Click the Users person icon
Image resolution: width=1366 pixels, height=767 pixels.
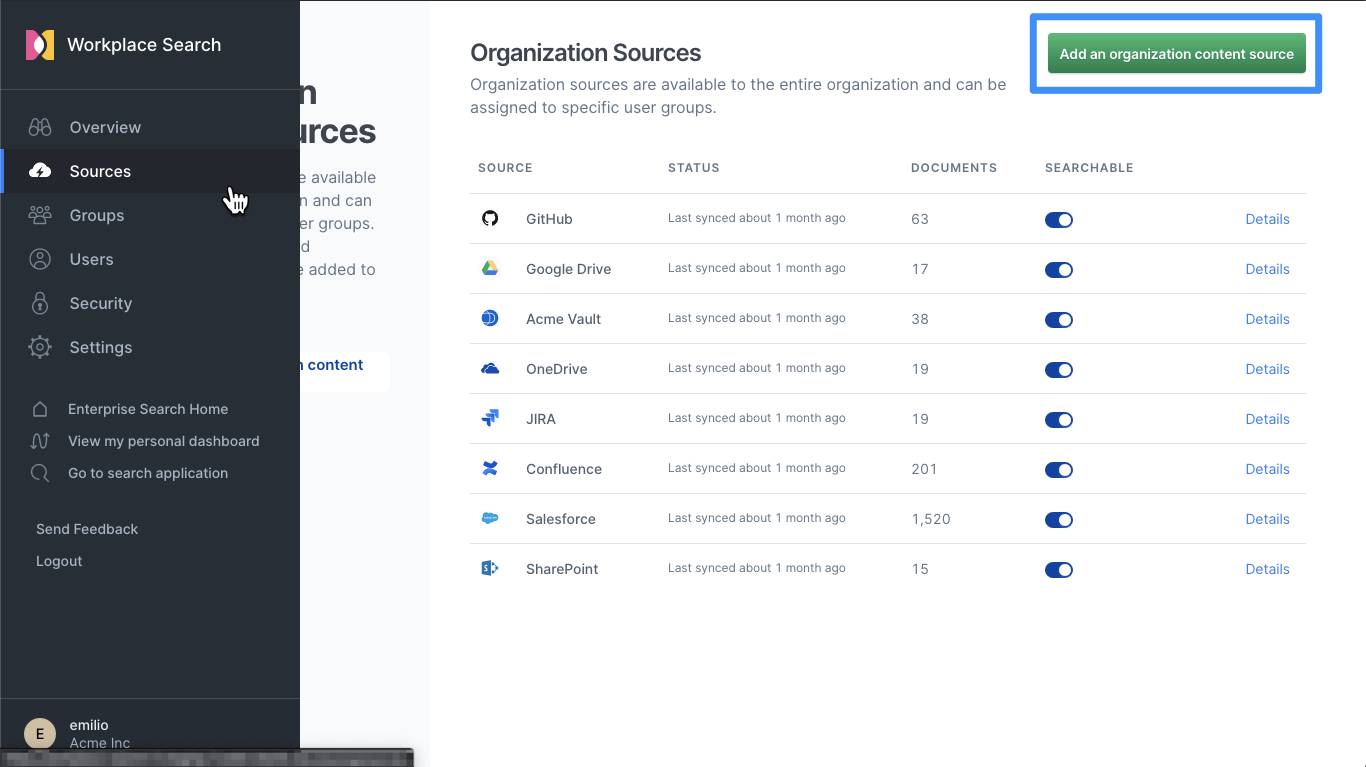[40, 259]
